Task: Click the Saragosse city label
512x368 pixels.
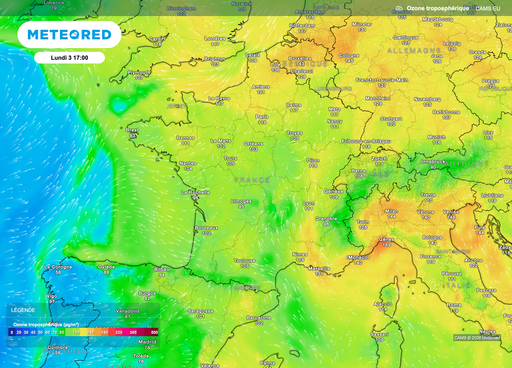Action: 200,311
